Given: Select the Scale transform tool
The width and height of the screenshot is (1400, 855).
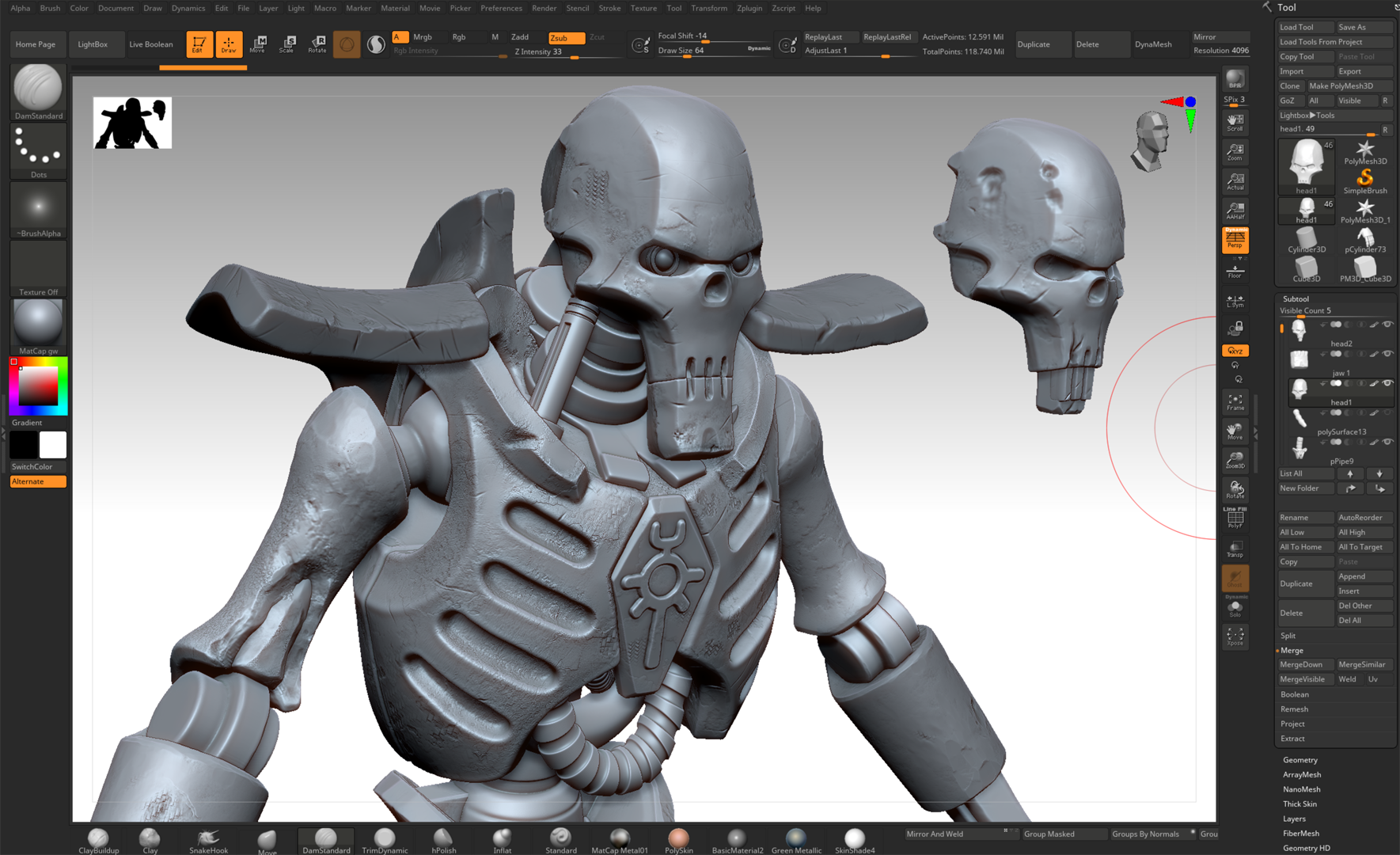Looking at the screenshot, I should (x=287, y=44).
